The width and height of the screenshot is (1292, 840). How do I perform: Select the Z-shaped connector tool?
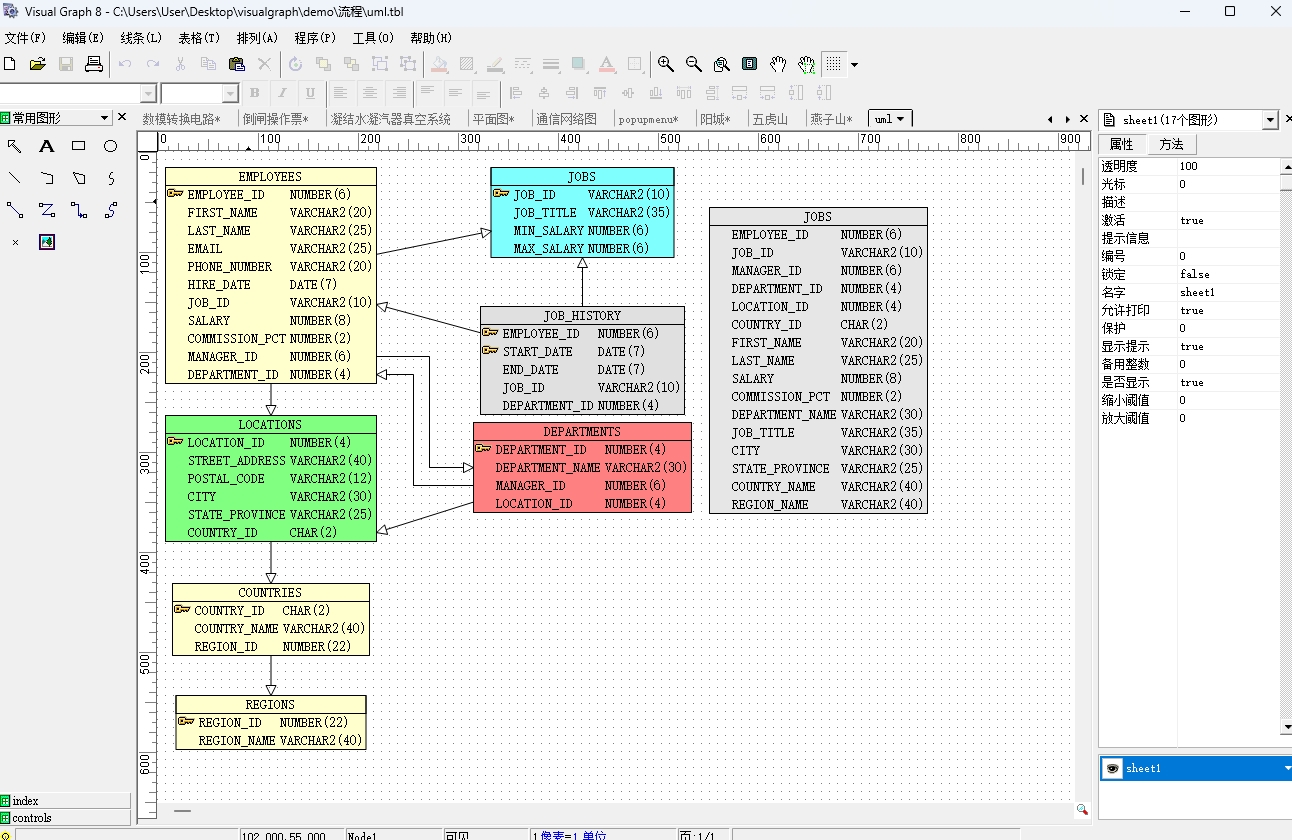(47, 210)
